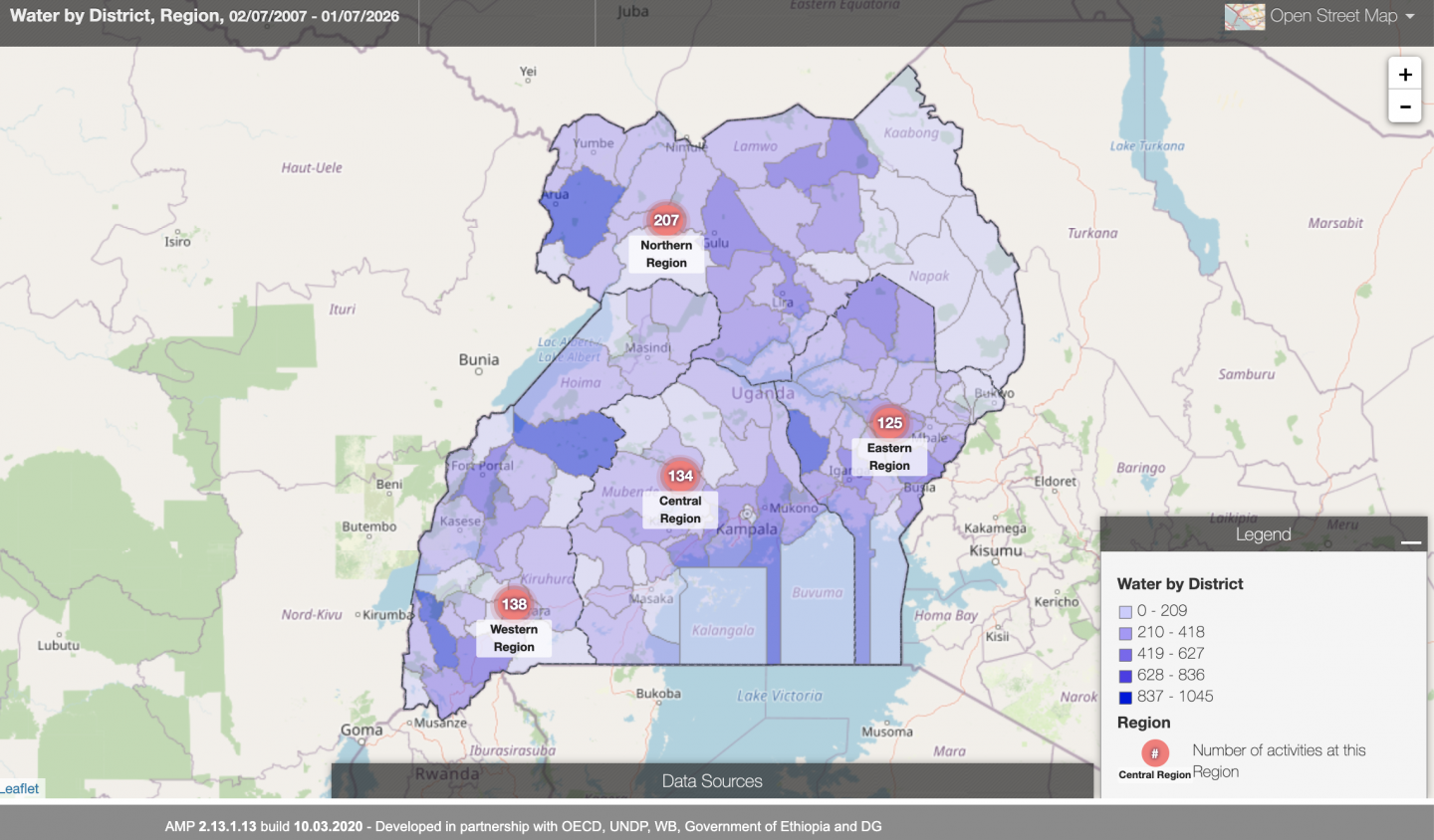
Task: Click the AMP version footer text
Action: coord(523,826)
